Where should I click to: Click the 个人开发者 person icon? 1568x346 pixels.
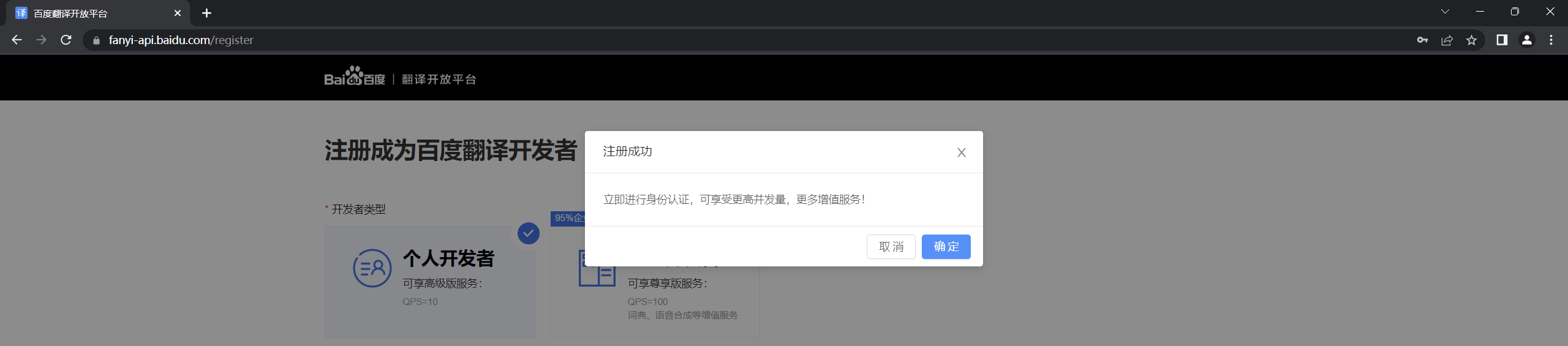[372, 268]
